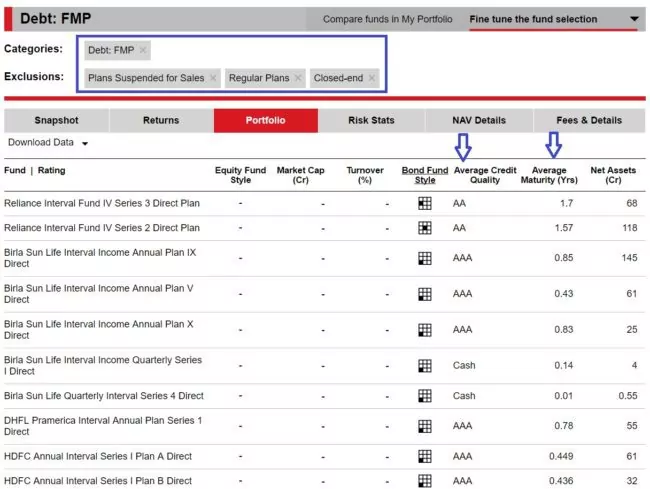
Task: Open Reliance Interval Fund IV Series 2
Action: [x=102, y=228]
